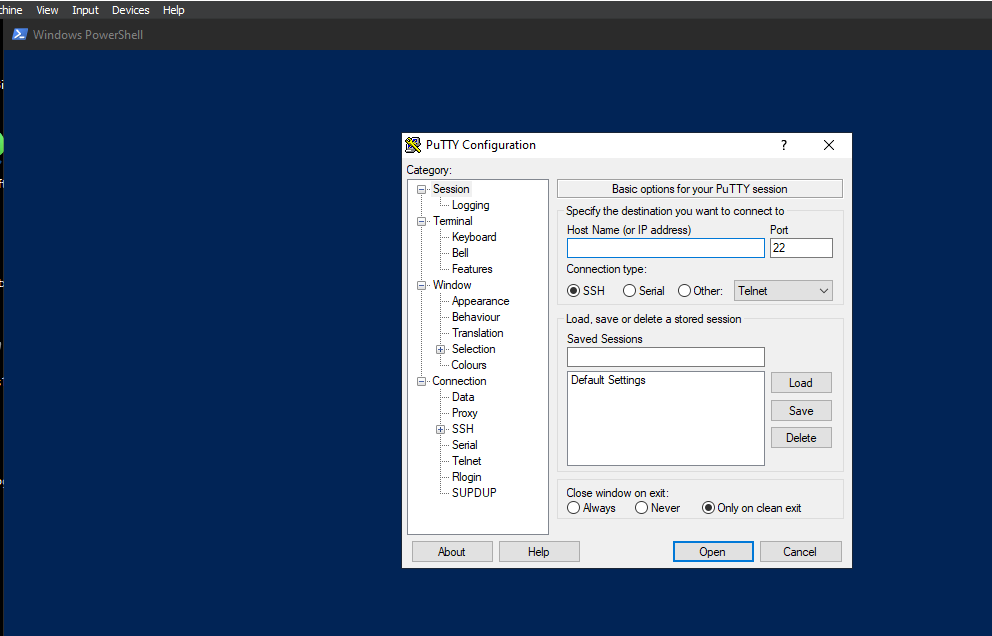Select Default Settings in the sessions list
This screenshot has width=992, height=636.
point(608,380)
